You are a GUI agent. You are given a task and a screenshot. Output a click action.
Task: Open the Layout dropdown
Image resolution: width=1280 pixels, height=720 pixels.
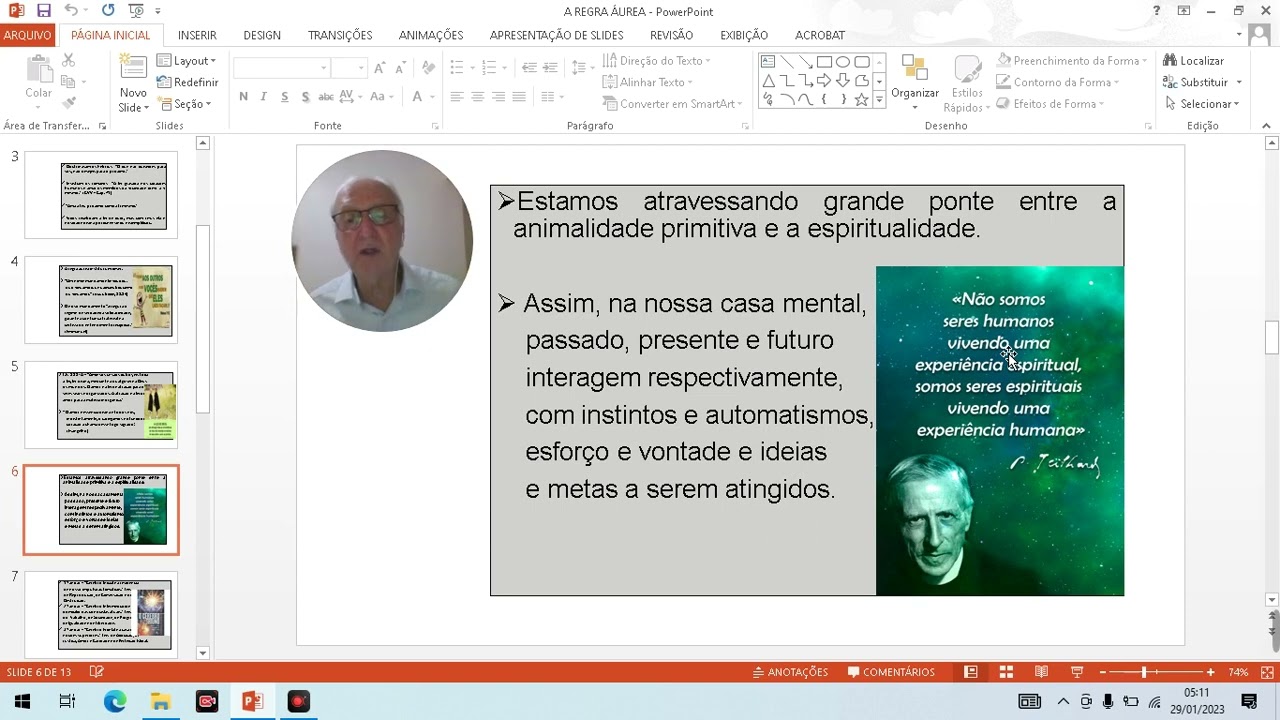pyautogui.click(x=187, y=61)
